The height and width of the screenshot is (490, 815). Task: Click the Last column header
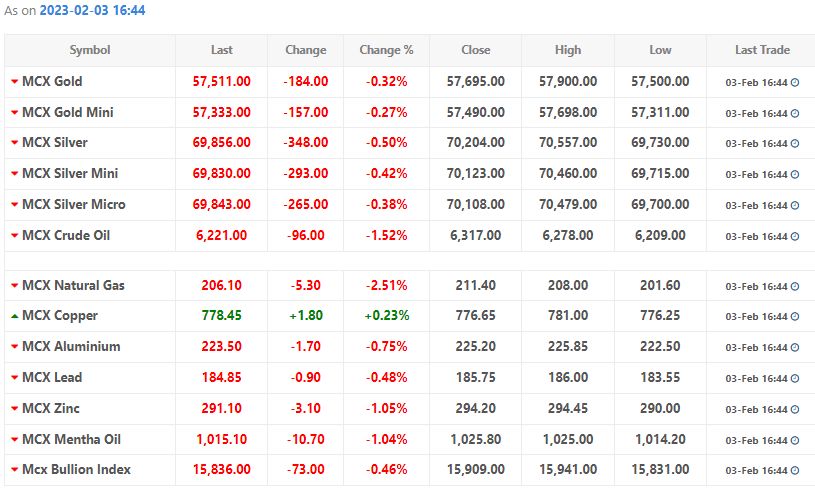(x=221, y=50)
